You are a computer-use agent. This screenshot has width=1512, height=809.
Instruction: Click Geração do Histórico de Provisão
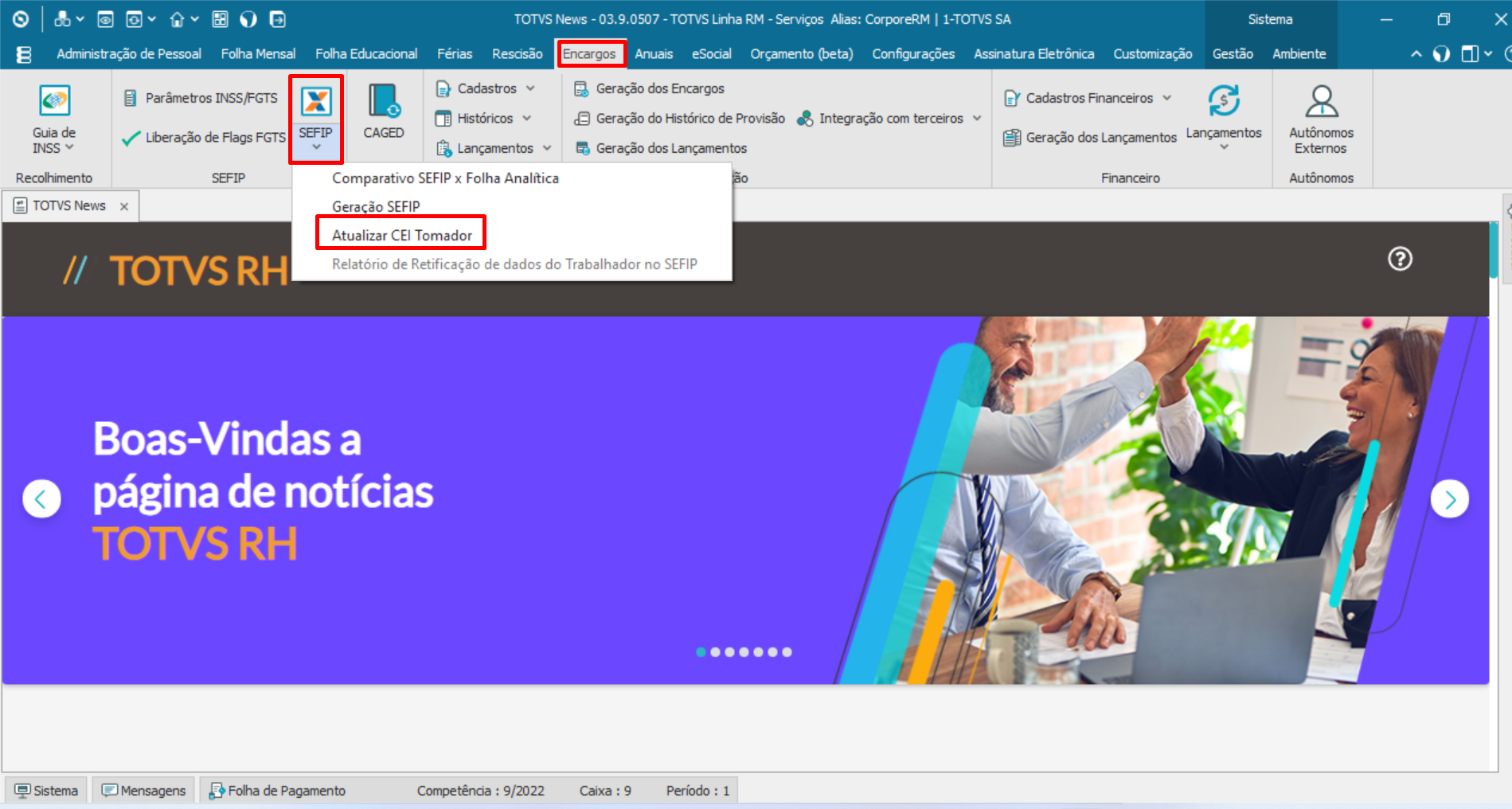[x=680, y=119]
